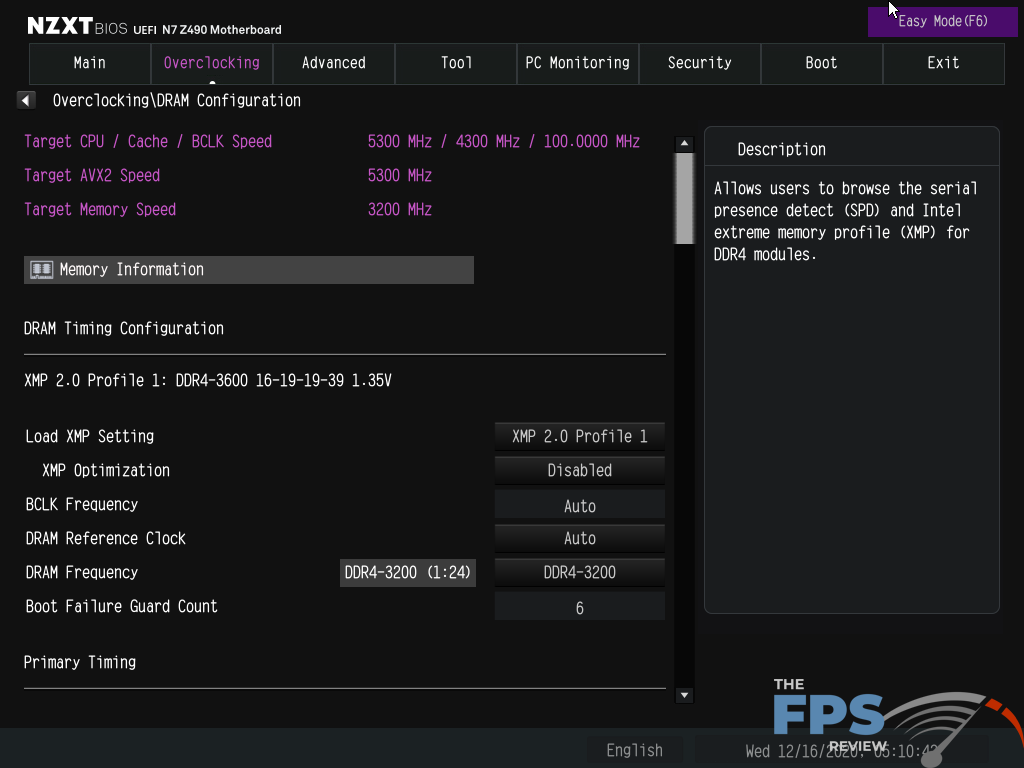
Task: Go to the Security tab
Action: [699, 63]
